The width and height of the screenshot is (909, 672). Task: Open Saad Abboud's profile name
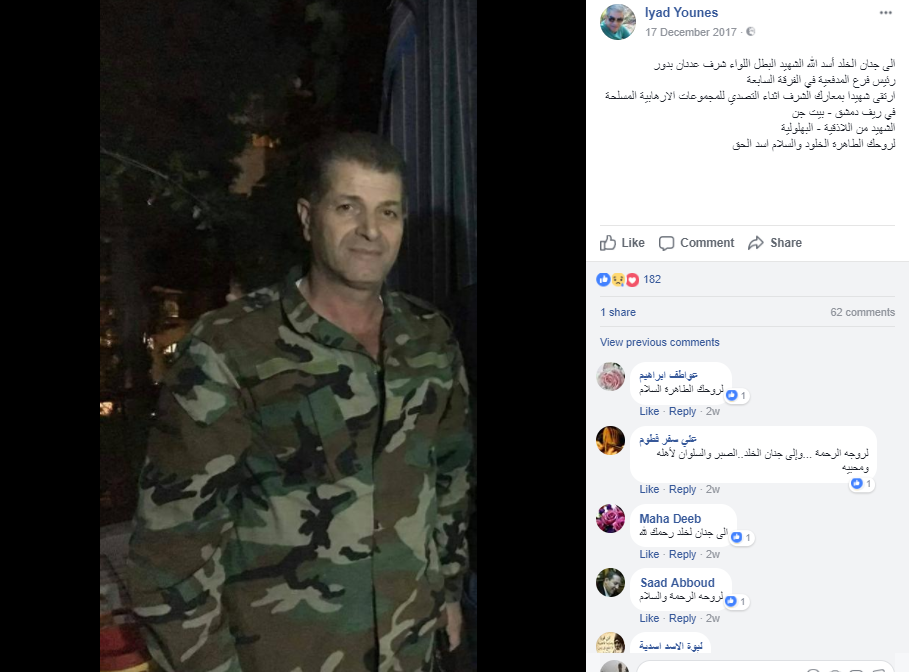(x=677, y=583)
